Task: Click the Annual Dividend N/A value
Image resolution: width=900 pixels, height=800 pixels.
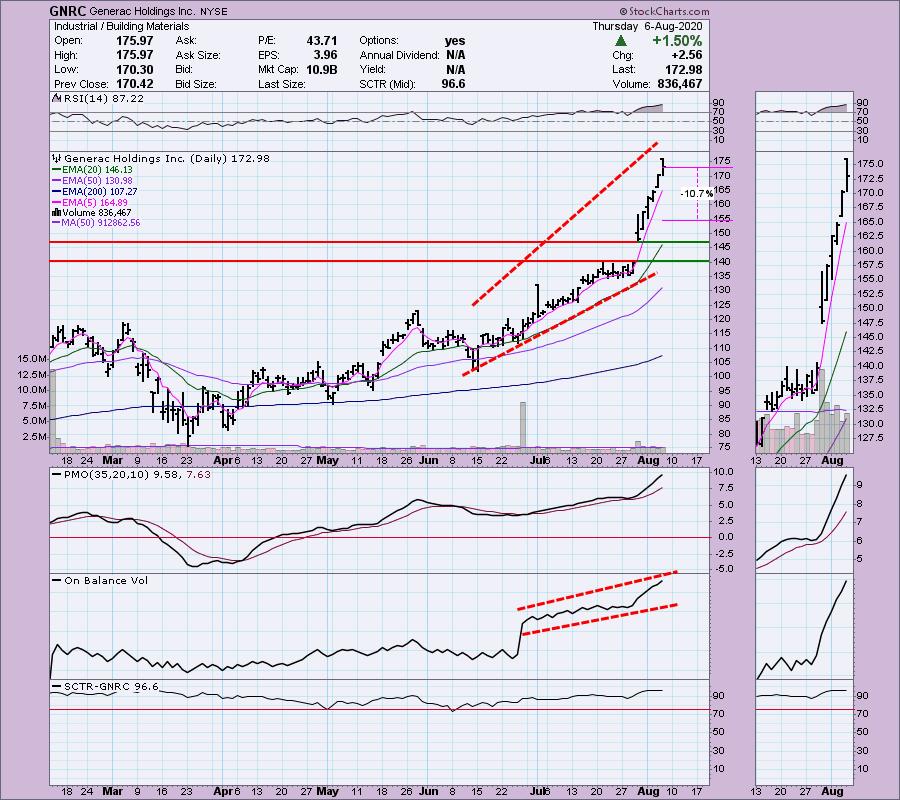Action: pyautogui.click(x=455, y=55)
